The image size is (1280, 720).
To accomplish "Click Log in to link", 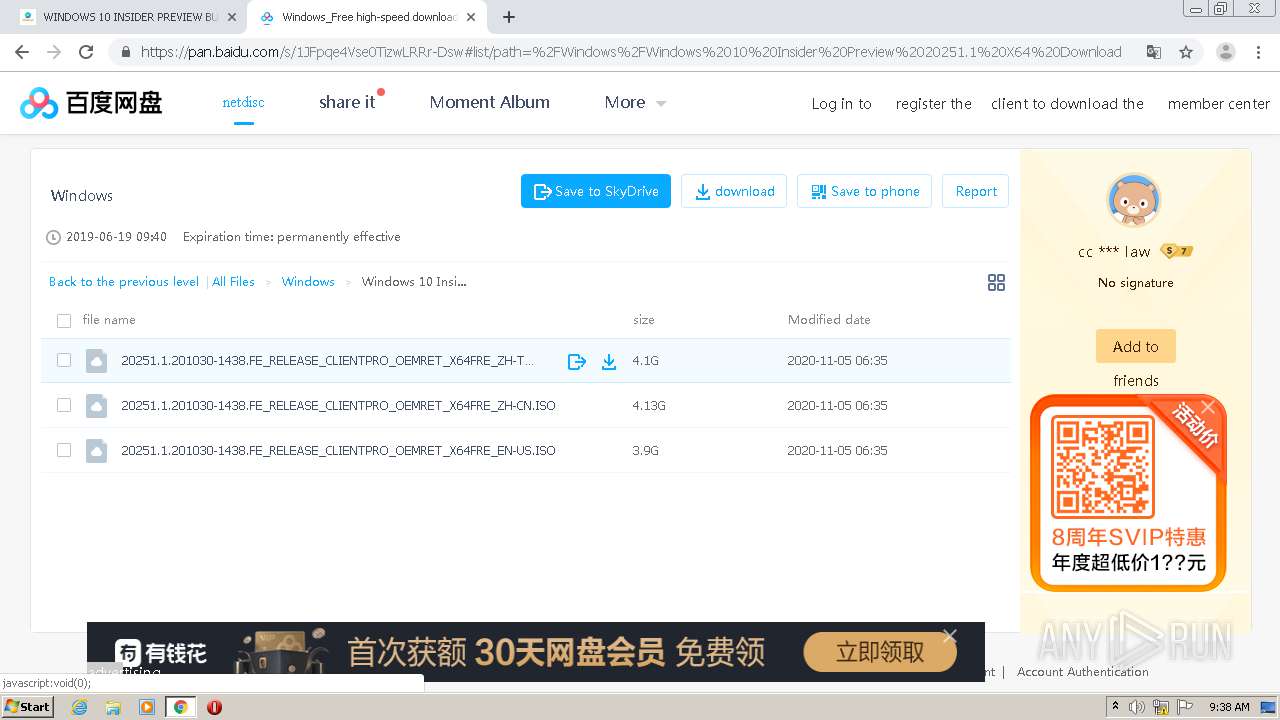I will [841, 104].
